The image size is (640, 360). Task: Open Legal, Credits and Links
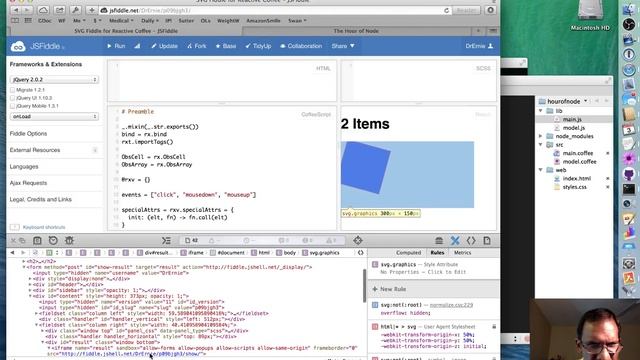coord(40,199)
